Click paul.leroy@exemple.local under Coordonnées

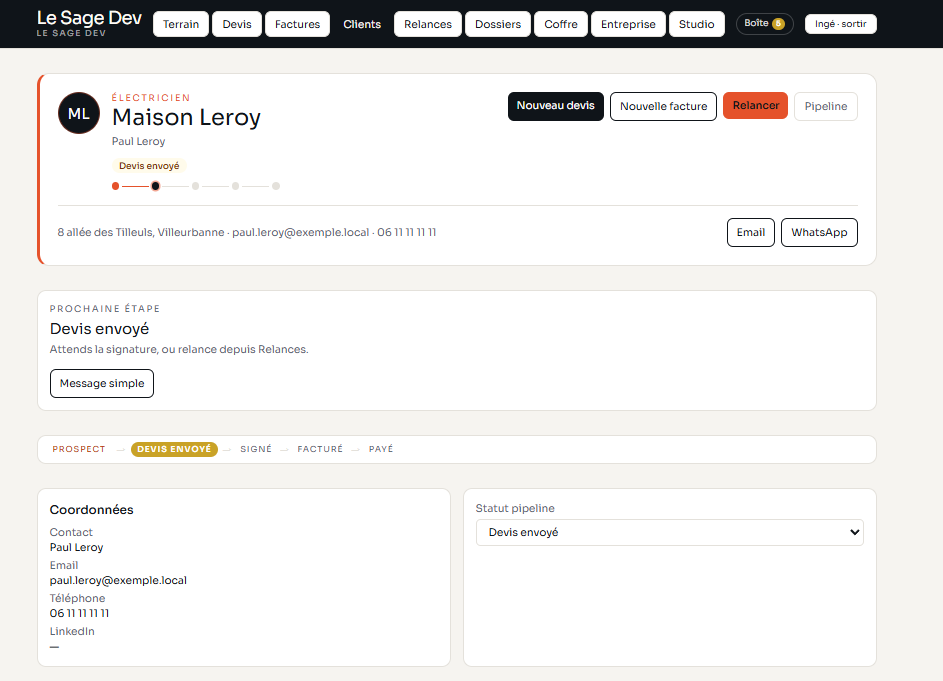click(118, 581)
